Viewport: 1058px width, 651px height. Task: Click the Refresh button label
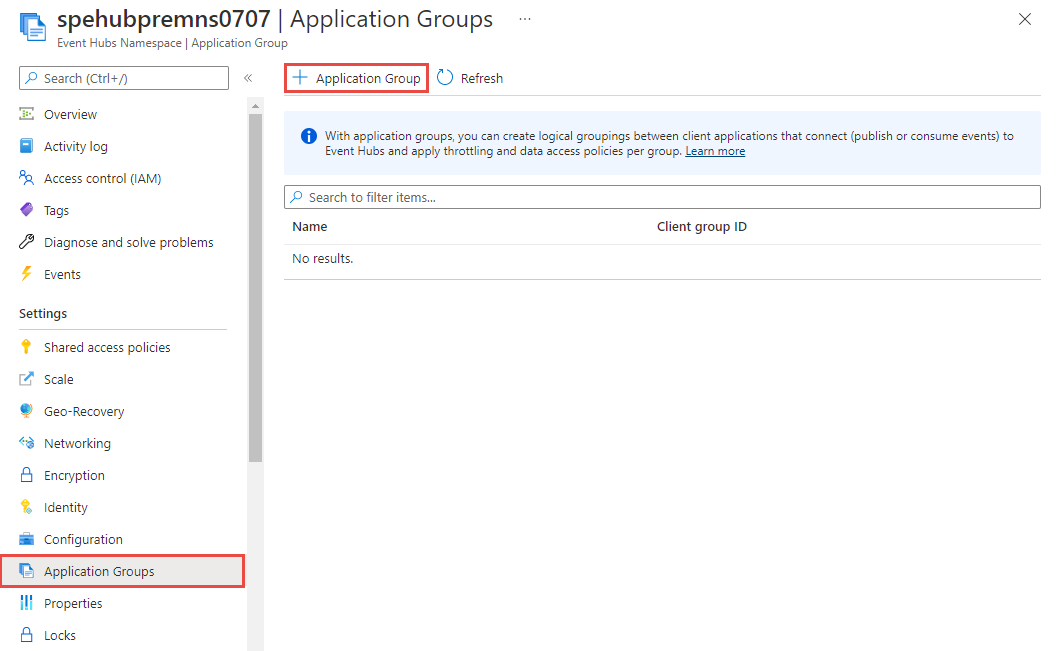(482, 78)
